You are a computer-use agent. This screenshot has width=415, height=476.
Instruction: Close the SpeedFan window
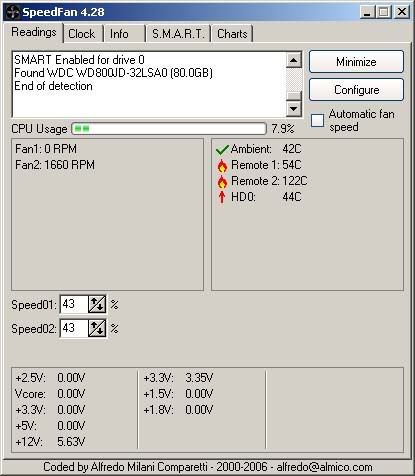(x=402, y=12)
